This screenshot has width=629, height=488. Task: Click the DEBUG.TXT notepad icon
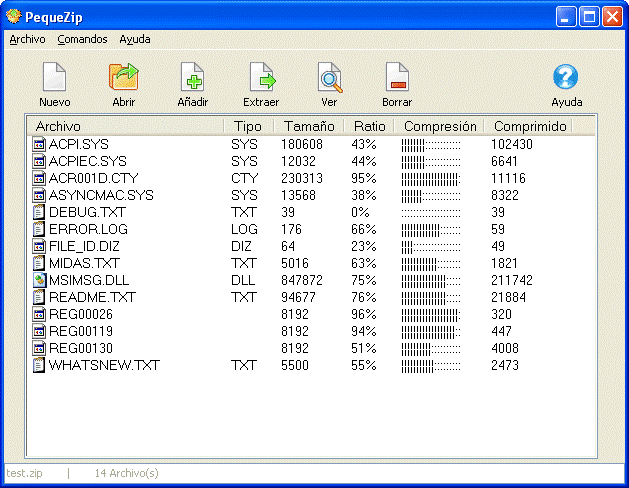[39, 212]
